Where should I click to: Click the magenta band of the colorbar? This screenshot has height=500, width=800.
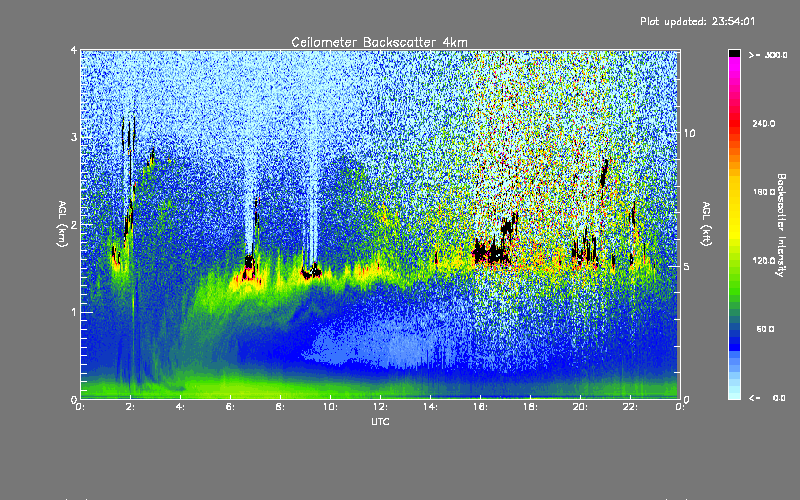click(734, 65)
